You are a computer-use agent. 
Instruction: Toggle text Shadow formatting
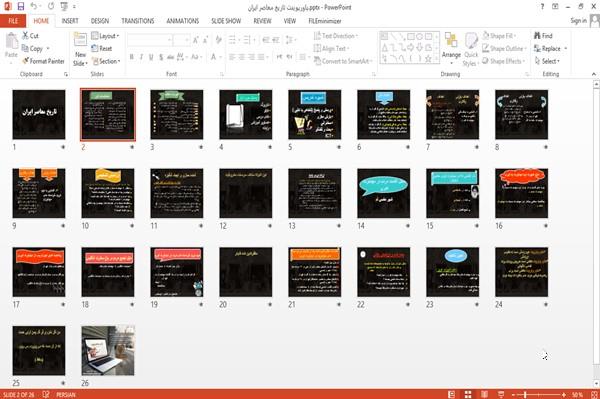pos(161,57)
